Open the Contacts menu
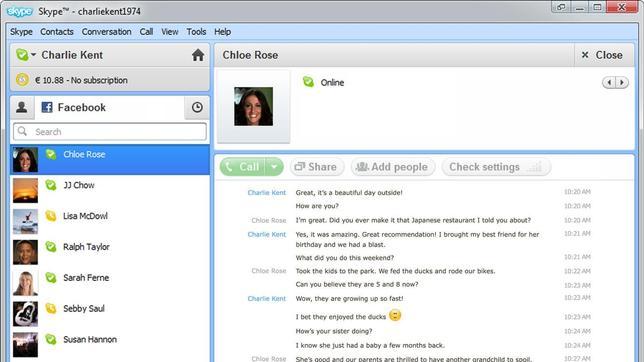Image resolution: width=644 pixels, height=362 pixels. 57,32
